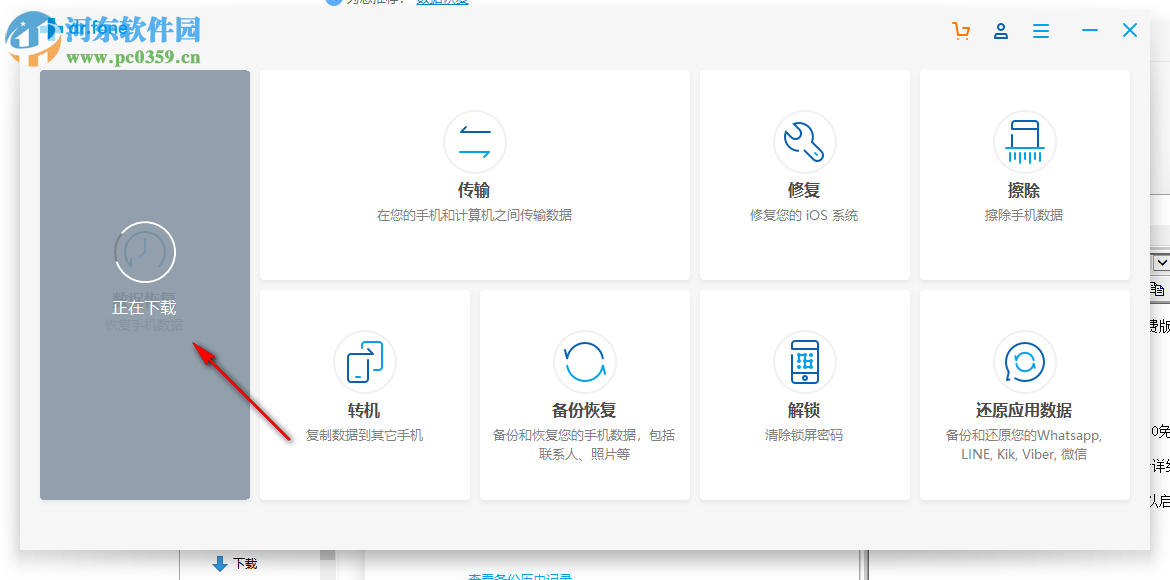Viewport: 1170px width, 580px height.
Task: Open the user account icon
Action: [x=1000, y=31]
